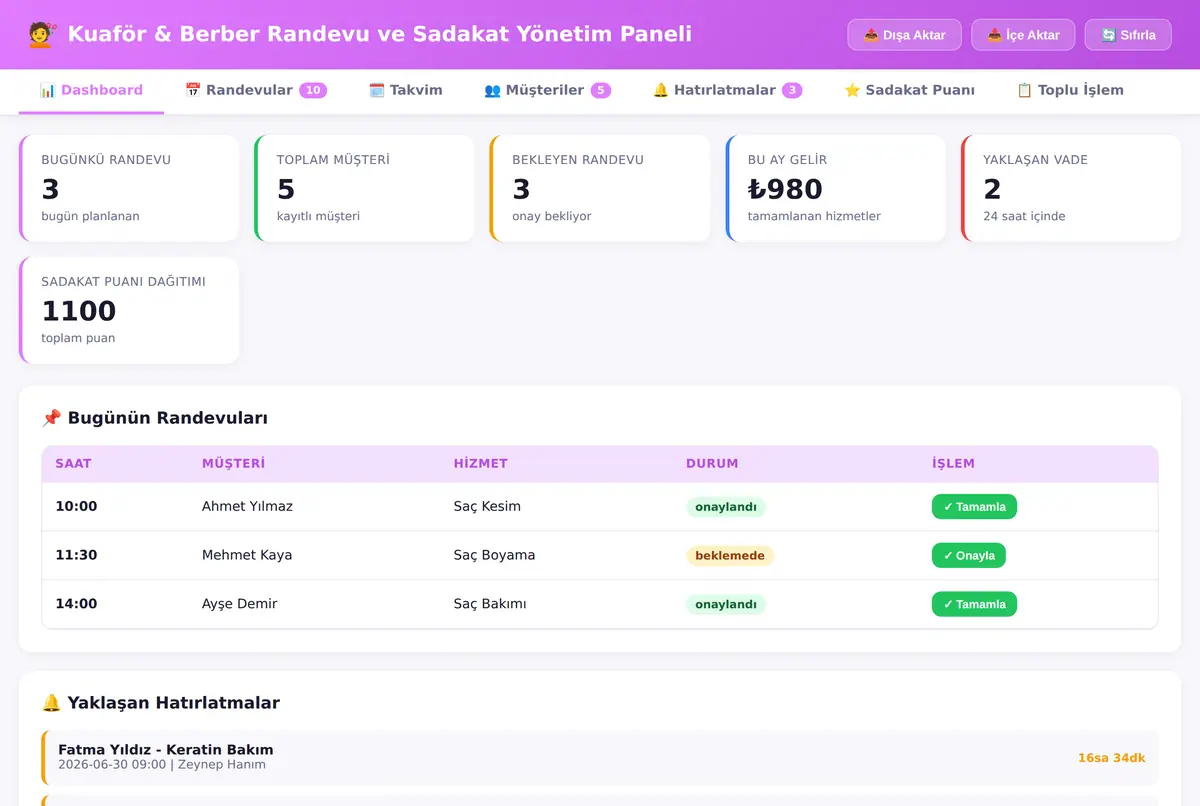This screenshot has height=806, width=1200.
Task: Select the 11:30 time cell
Action: (76, 555)
